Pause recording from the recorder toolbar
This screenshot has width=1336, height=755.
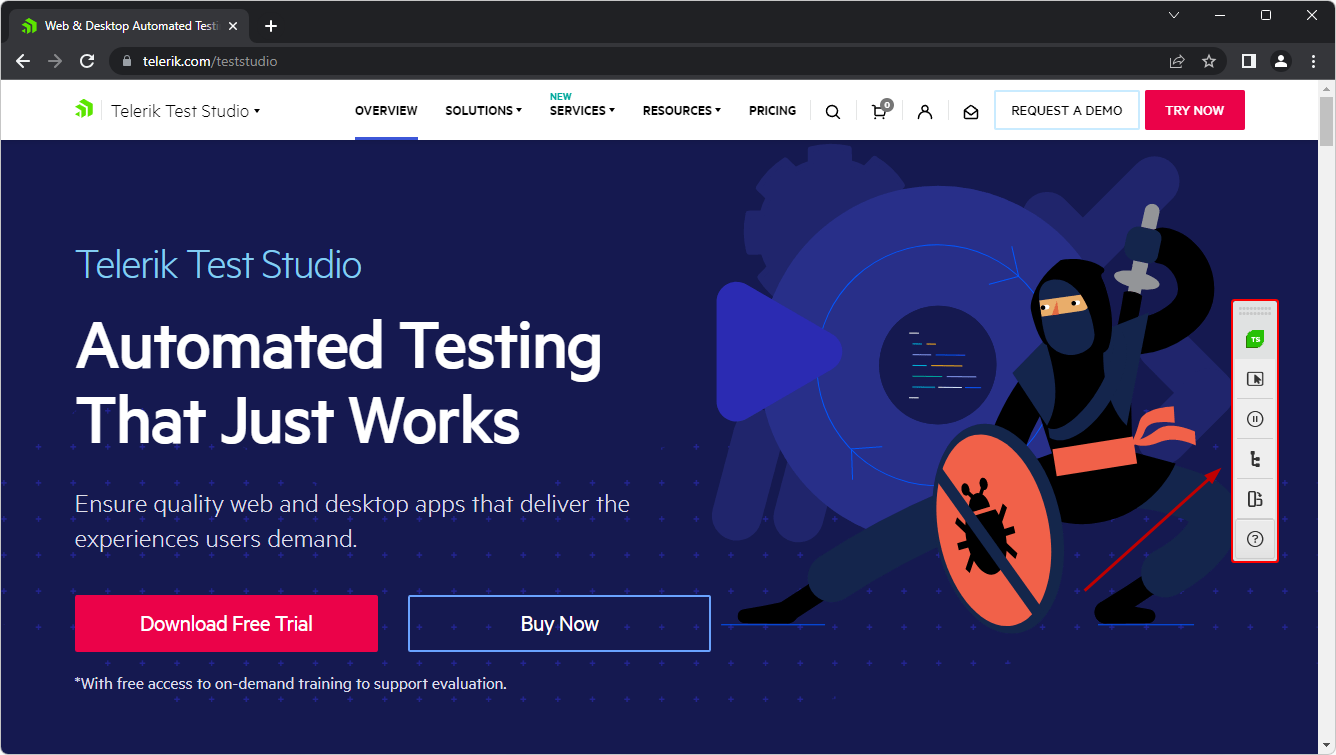[x=1255, y=419]
